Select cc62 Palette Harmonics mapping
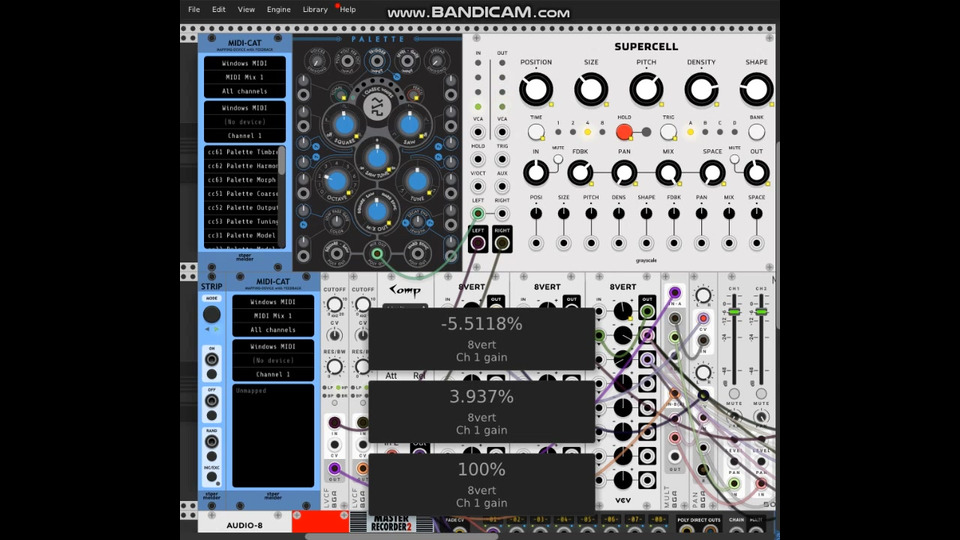This screenshot has width=960, height=540. pos(242,166)
